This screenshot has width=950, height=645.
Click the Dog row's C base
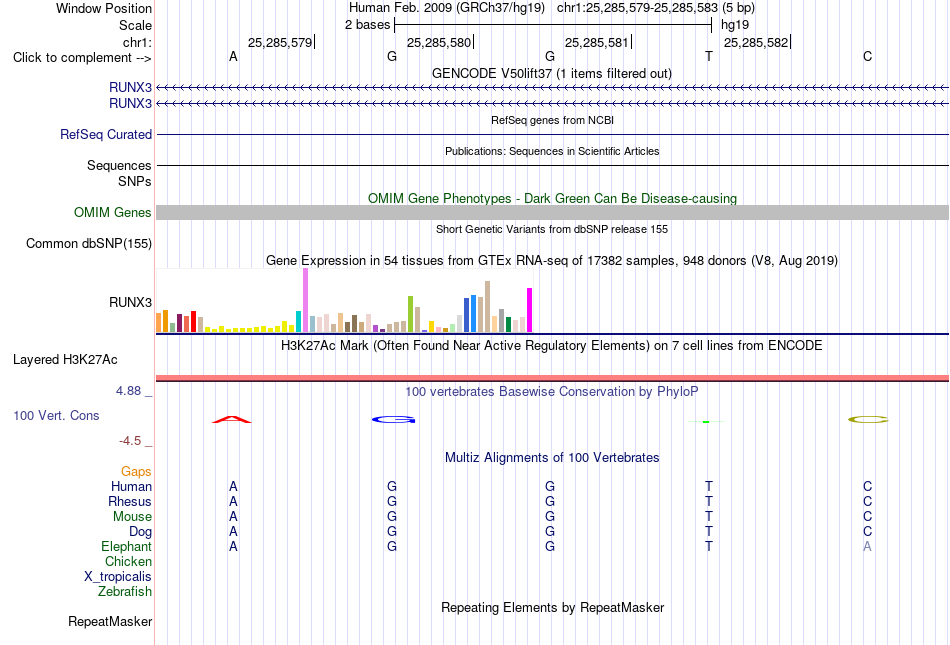click(x=868, y=532)
